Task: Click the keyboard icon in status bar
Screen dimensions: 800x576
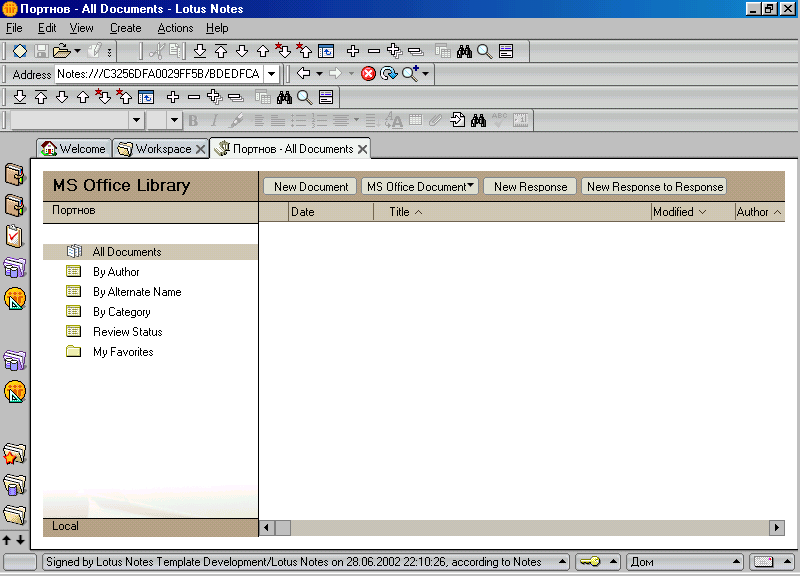Action: point(763,562)
